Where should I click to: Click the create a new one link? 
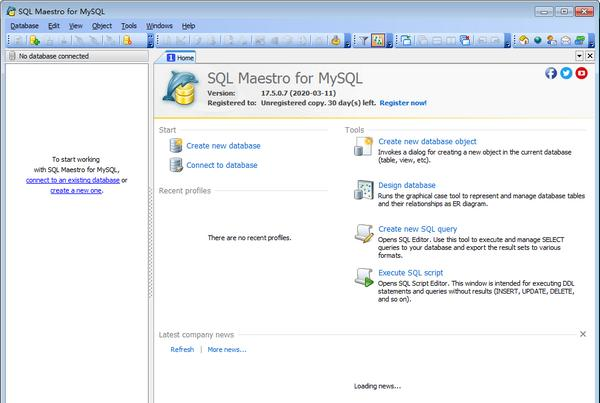(x=76, y=191)
